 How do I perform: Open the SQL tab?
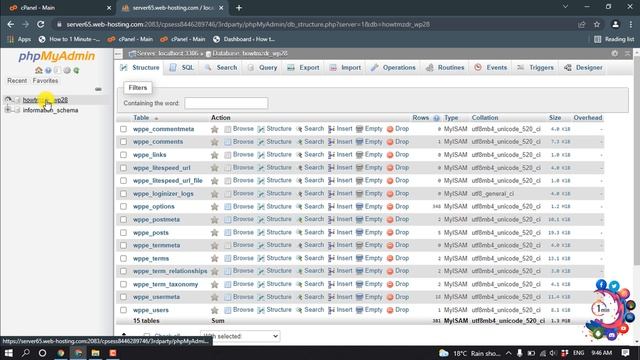click(182, 68)
